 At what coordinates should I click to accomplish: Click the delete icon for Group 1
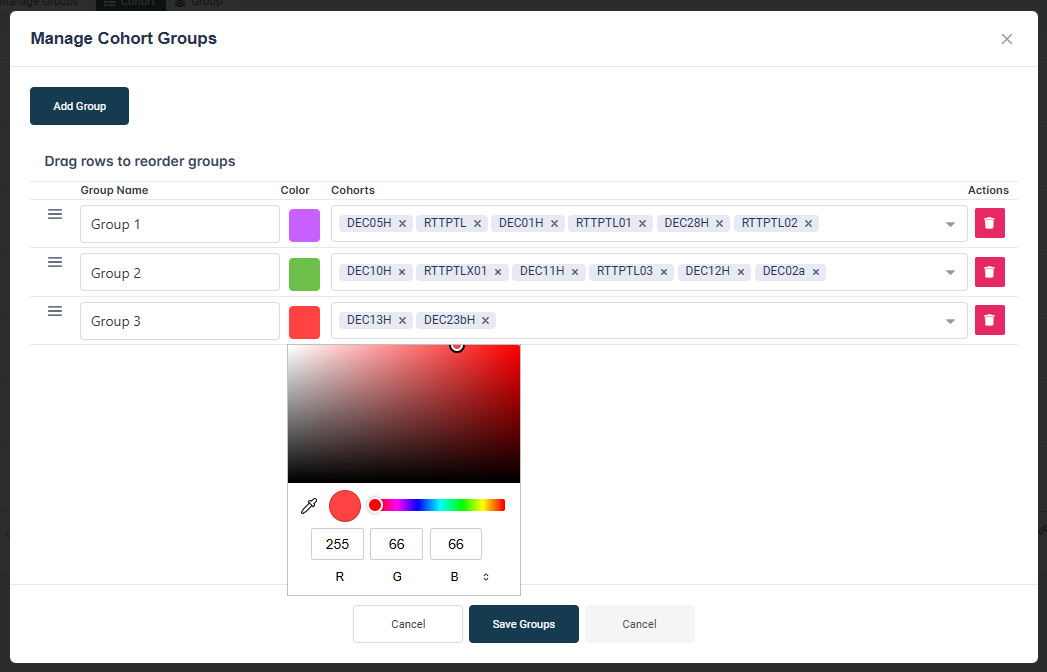[990, 223]
